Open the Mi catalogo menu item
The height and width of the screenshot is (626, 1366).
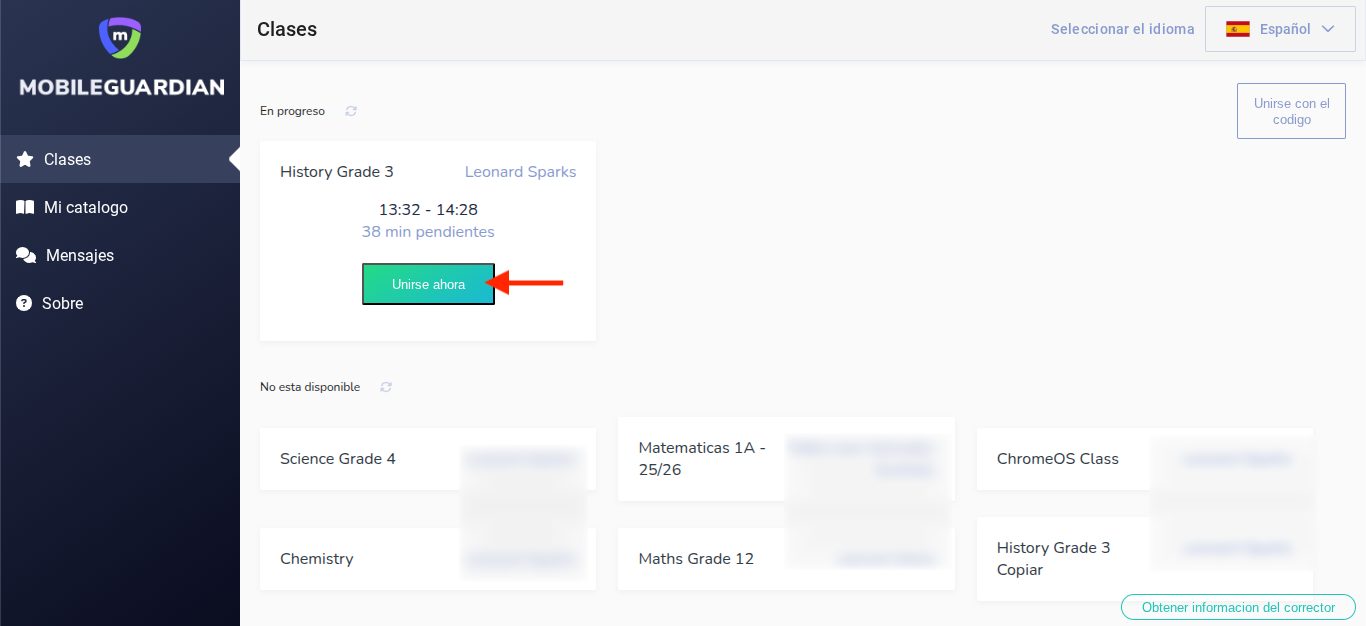coord(86,208)
